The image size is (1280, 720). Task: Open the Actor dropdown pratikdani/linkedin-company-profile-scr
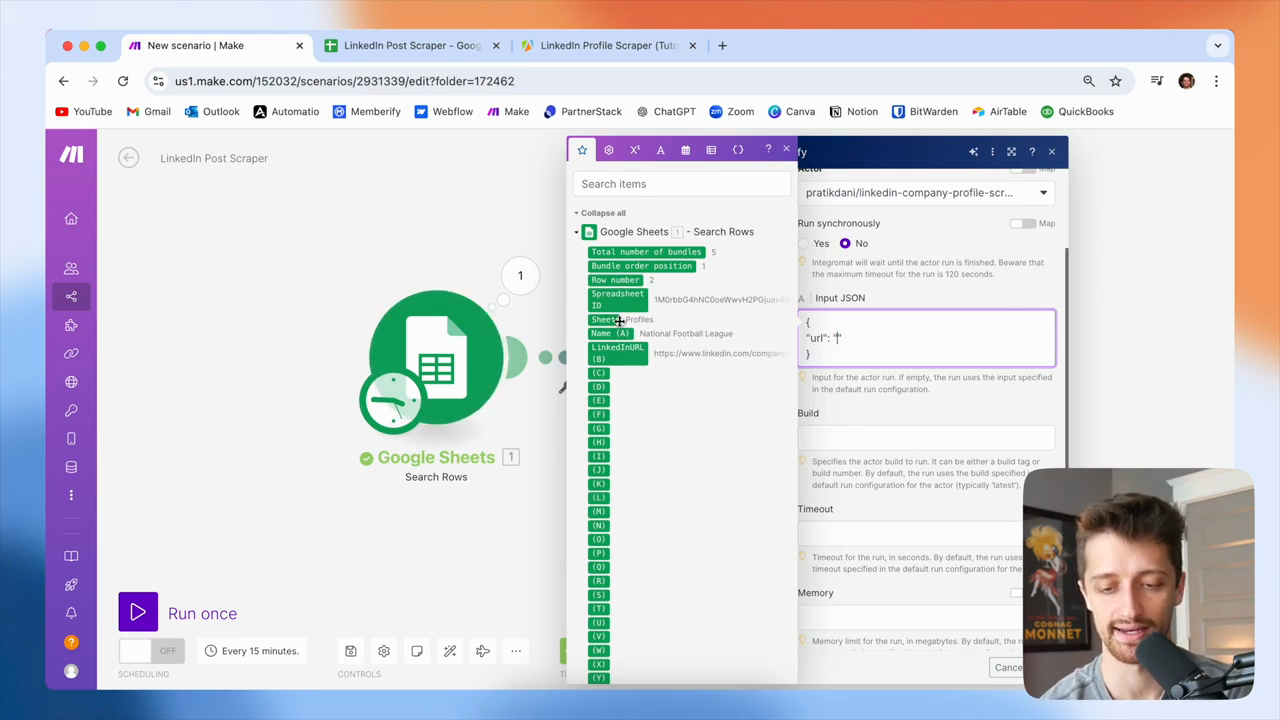926,193
